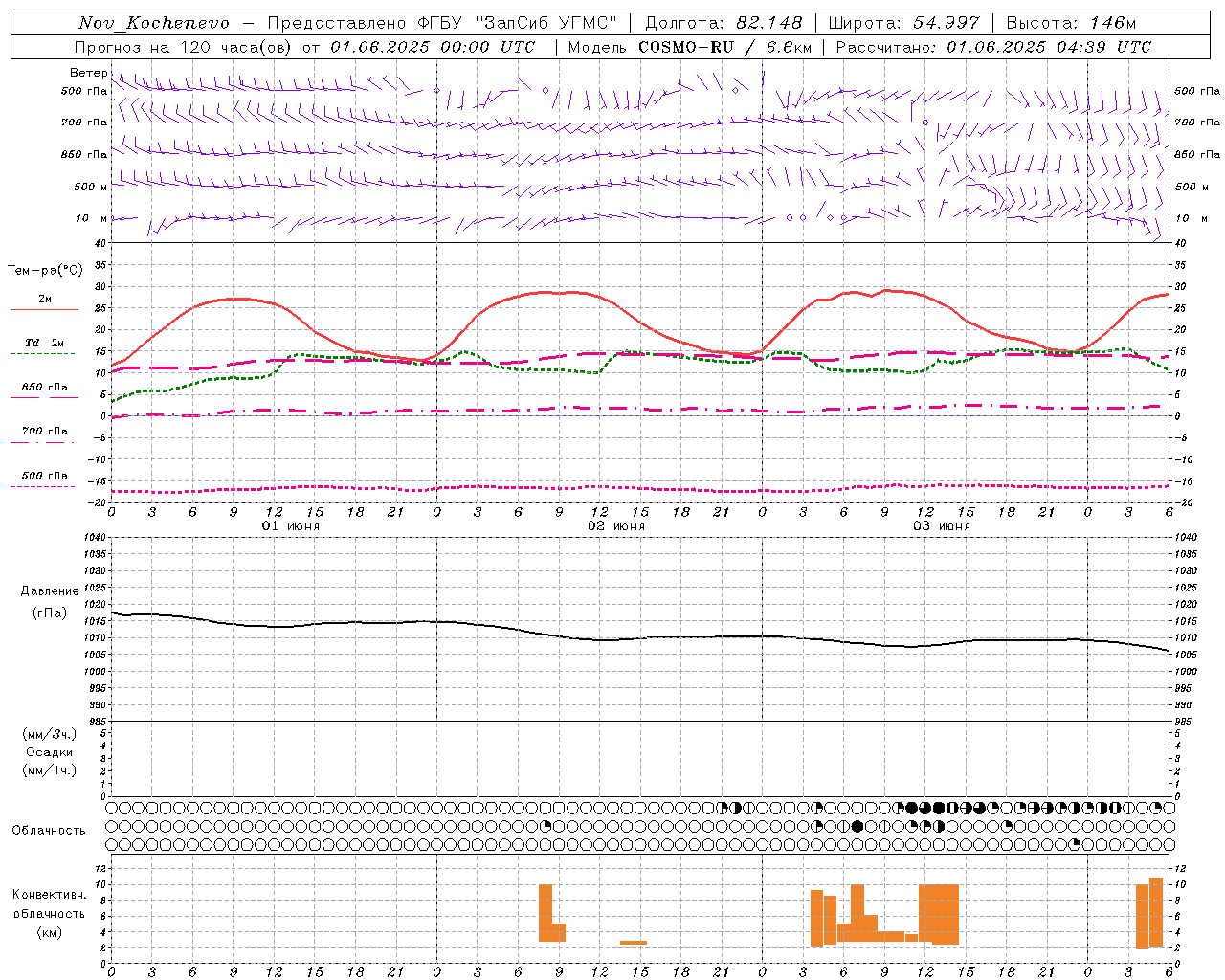Click the partly filled circle in bottom cloud row

(1076, 844)
